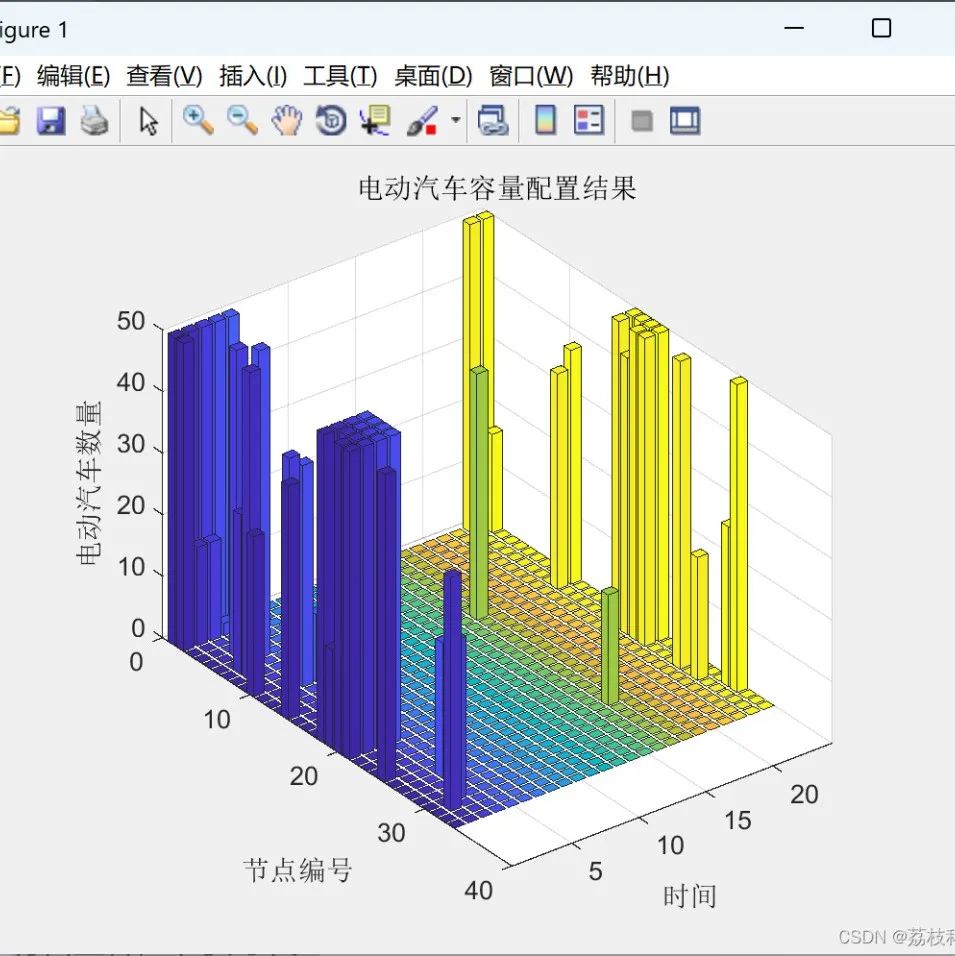955x956 pixels.
Task: Activate the Zoom In magnifier tool
Action: pos(198,120)
